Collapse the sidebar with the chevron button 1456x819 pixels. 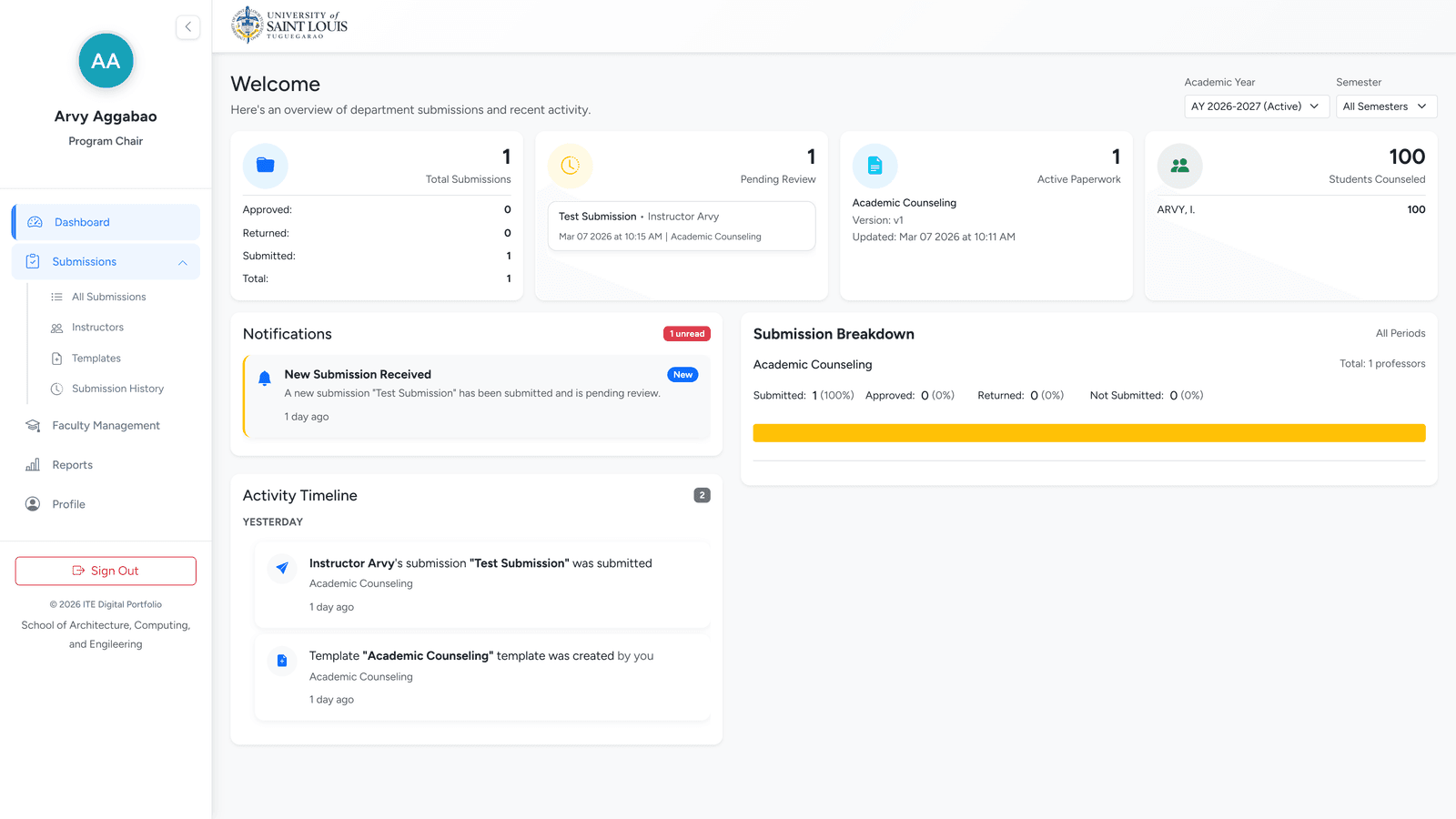coord(188,27)
